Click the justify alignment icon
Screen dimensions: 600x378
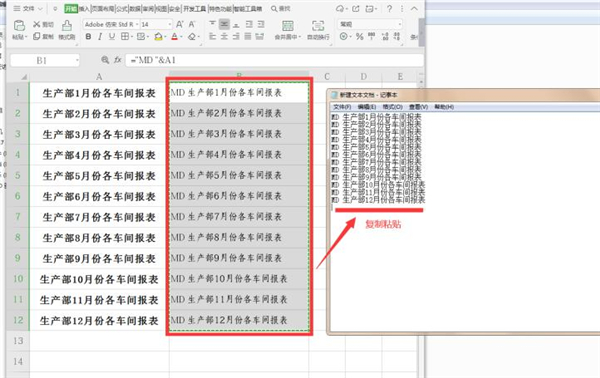(x=248, y=36)
